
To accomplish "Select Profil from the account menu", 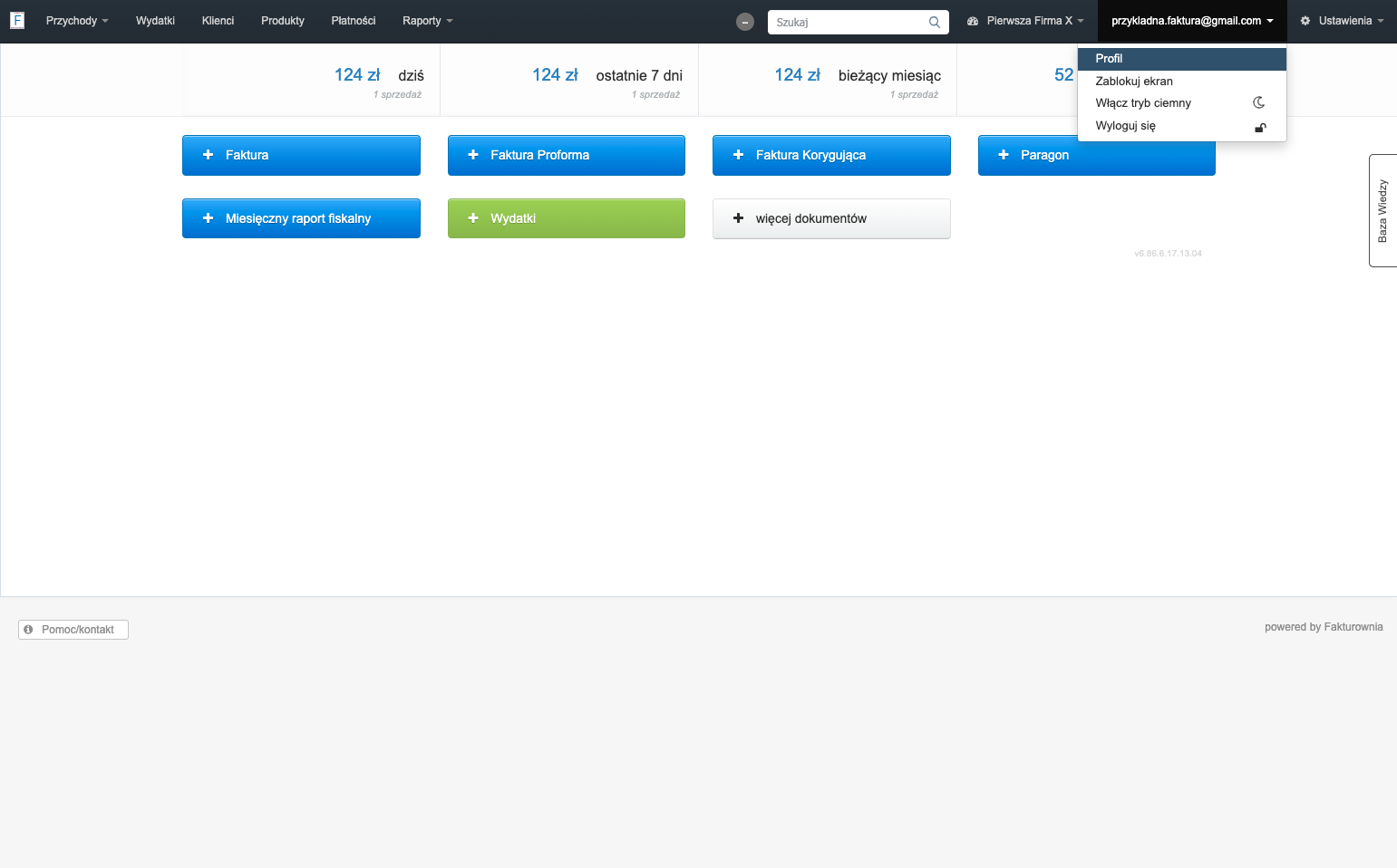I will [1182, 59].
